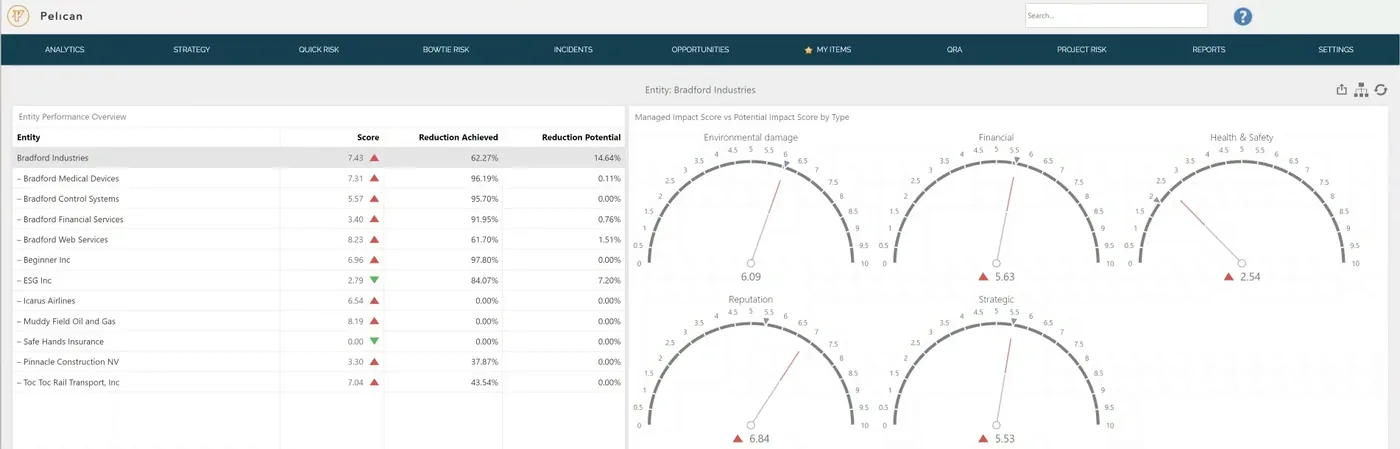Screen dimensions: 1400x449
Task: Click green triangle in Safe Hands Insurance row
Action: click(374, 341)
